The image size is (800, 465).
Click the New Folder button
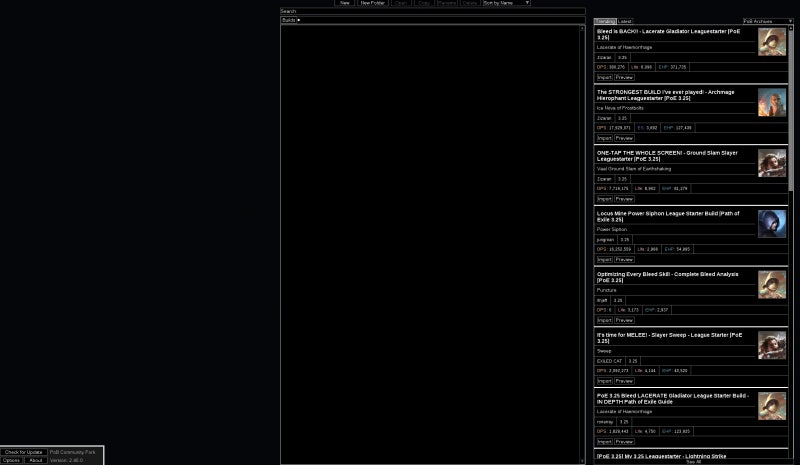pyautogui.click(x=372, y=3)
